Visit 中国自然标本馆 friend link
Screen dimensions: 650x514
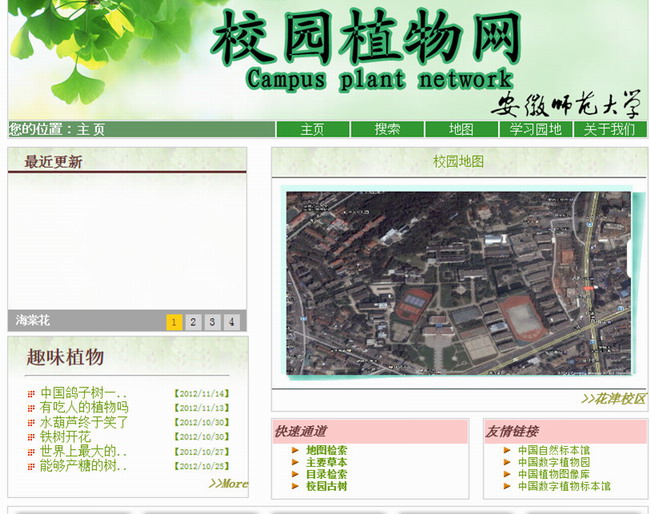[x=553, y=451]
